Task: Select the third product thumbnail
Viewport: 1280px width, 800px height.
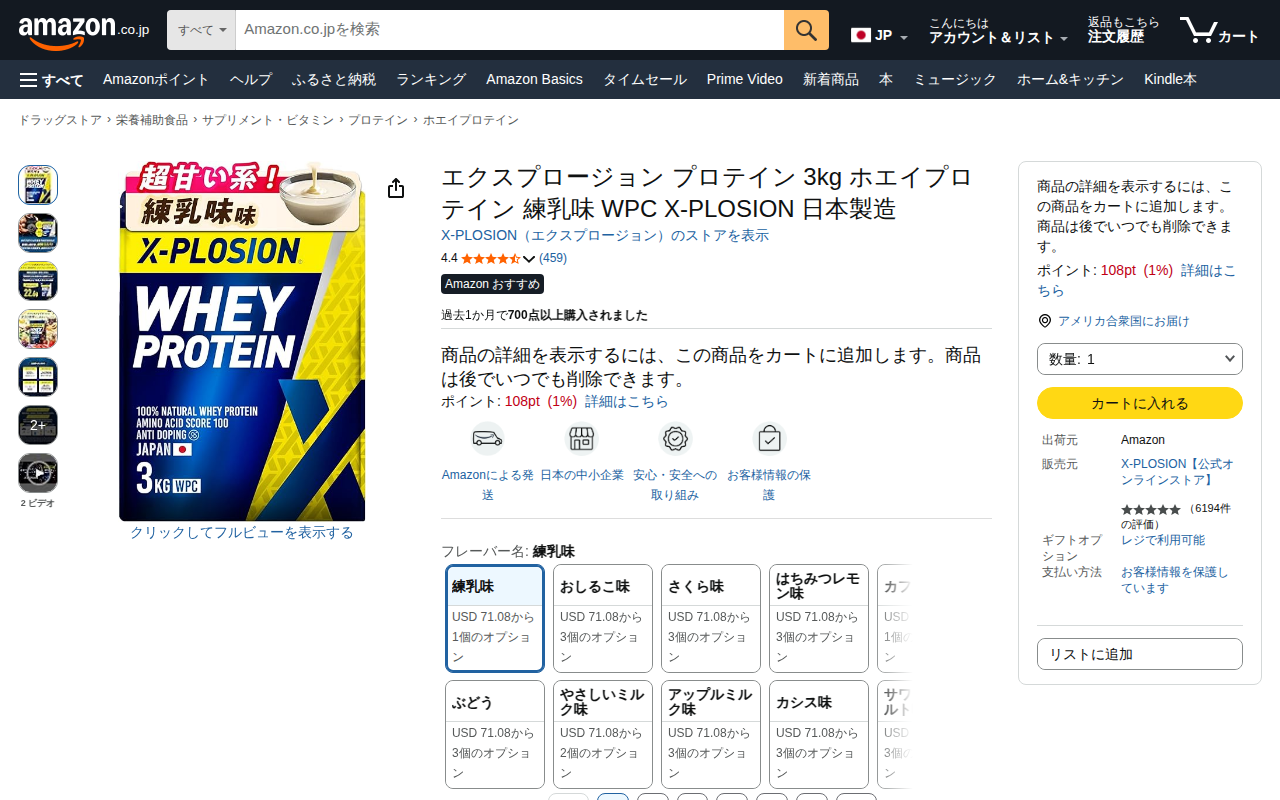Action: pyautogui.click(x=38, y=281)
